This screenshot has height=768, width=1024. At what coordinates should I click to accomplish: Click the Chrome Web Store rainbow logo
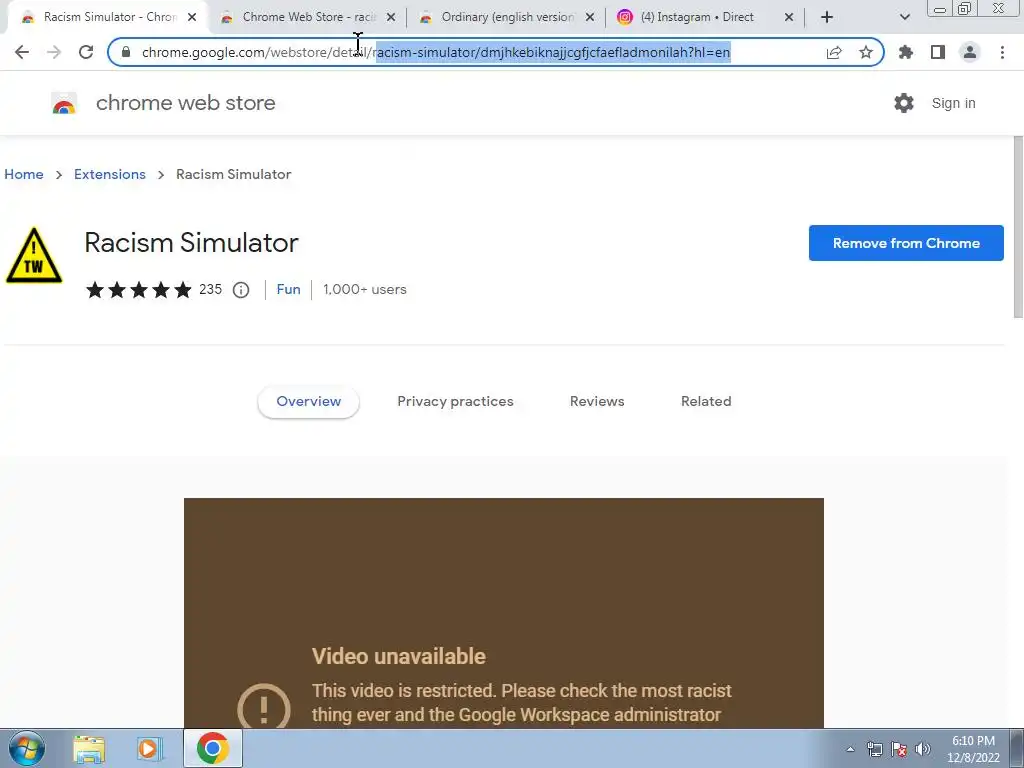pos(64,103)
